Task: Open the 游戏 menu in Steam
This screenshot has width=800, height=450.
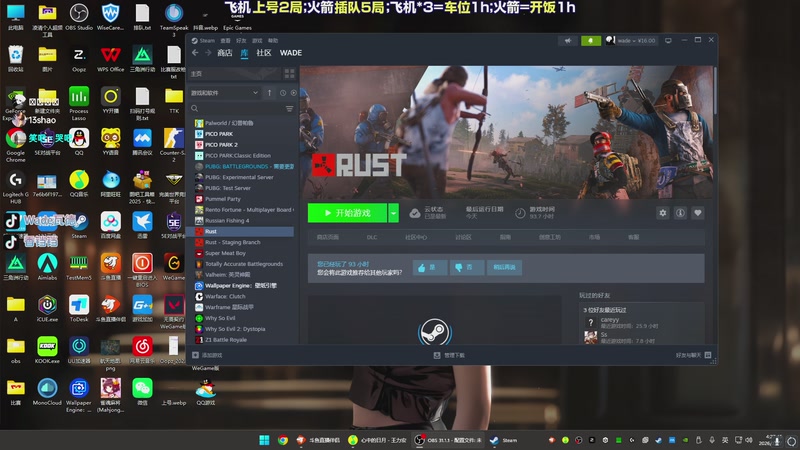Action: point(257,40)
